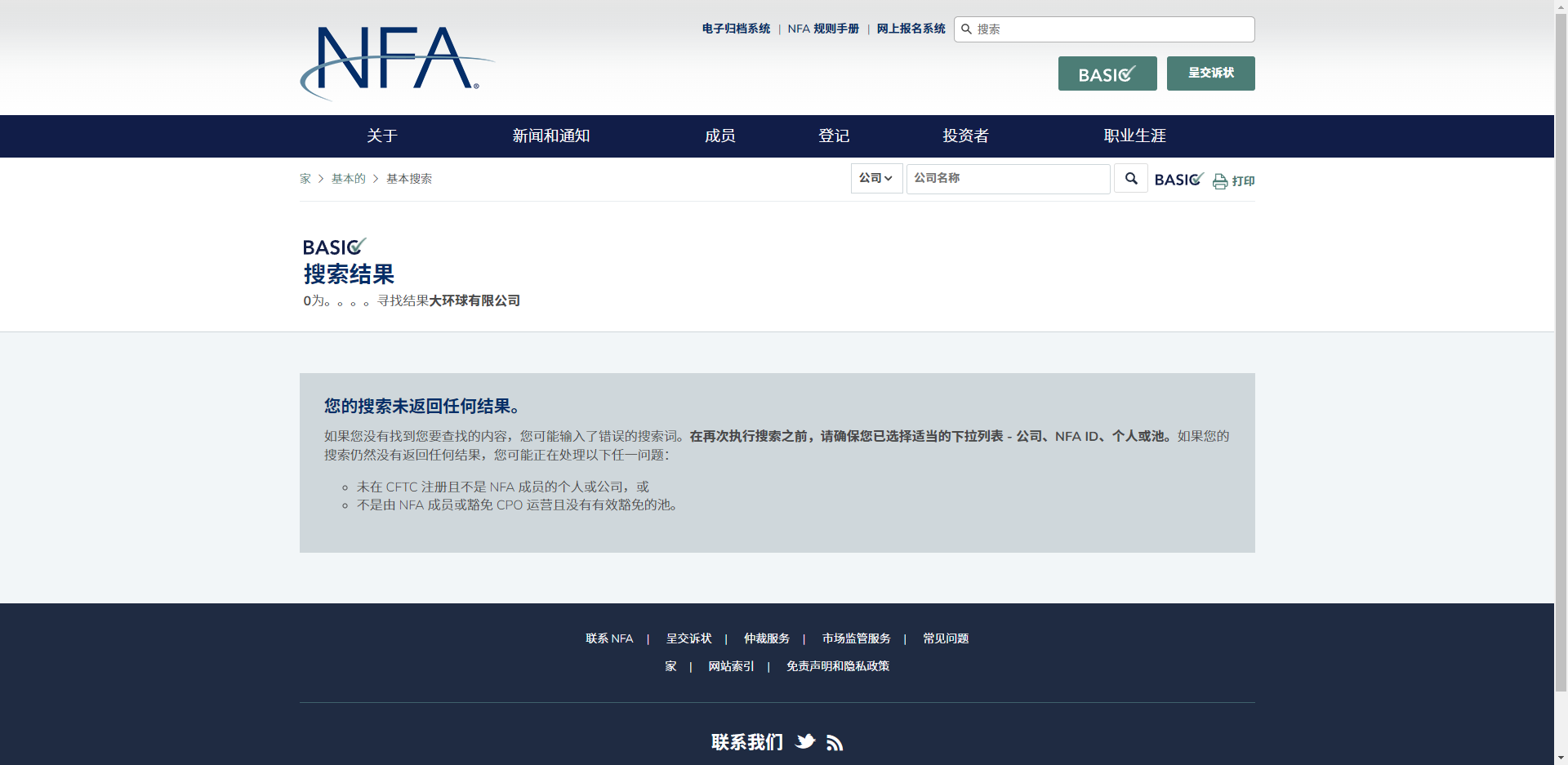Click the 呈交诉状 green button

(1210, 73)
